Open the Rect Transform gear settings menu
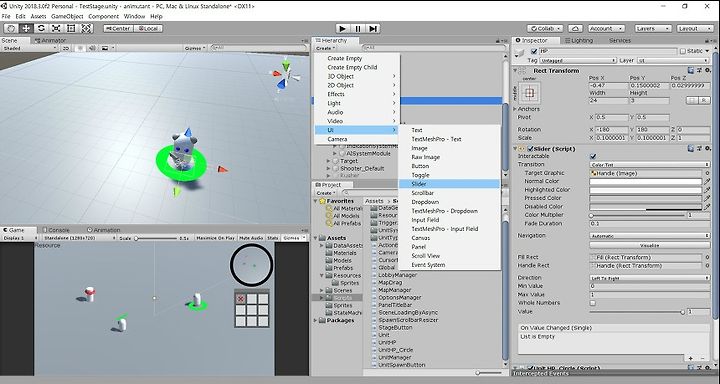720x384 pixels. (708, 71)
